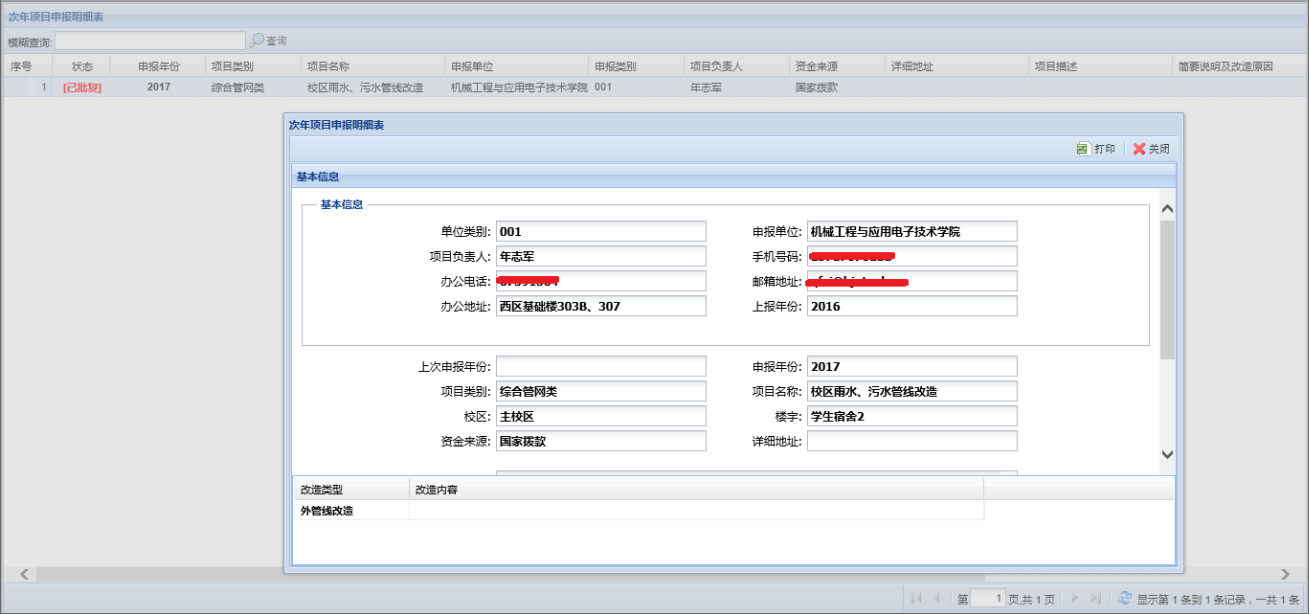This screenshot has height=614, width=1309.
Task: Sort by 申报年份 column header
Action: tap(158, 66)
